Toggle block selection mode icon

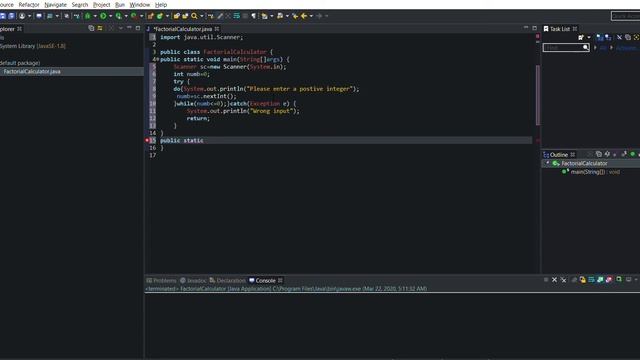(x=245, y=16)
